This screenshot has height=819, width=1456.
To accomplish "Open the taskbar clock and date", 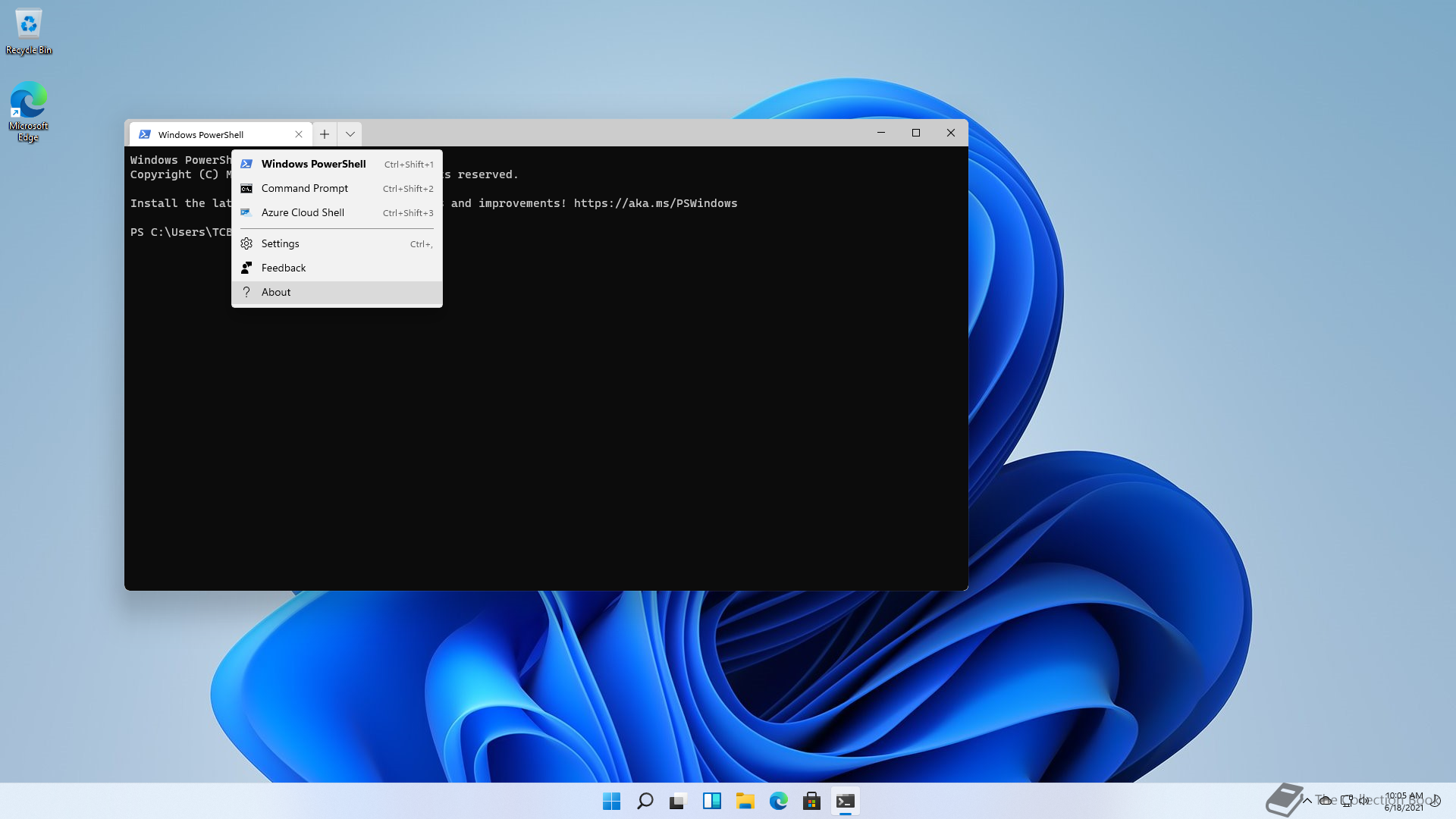I will [1404, 802].
